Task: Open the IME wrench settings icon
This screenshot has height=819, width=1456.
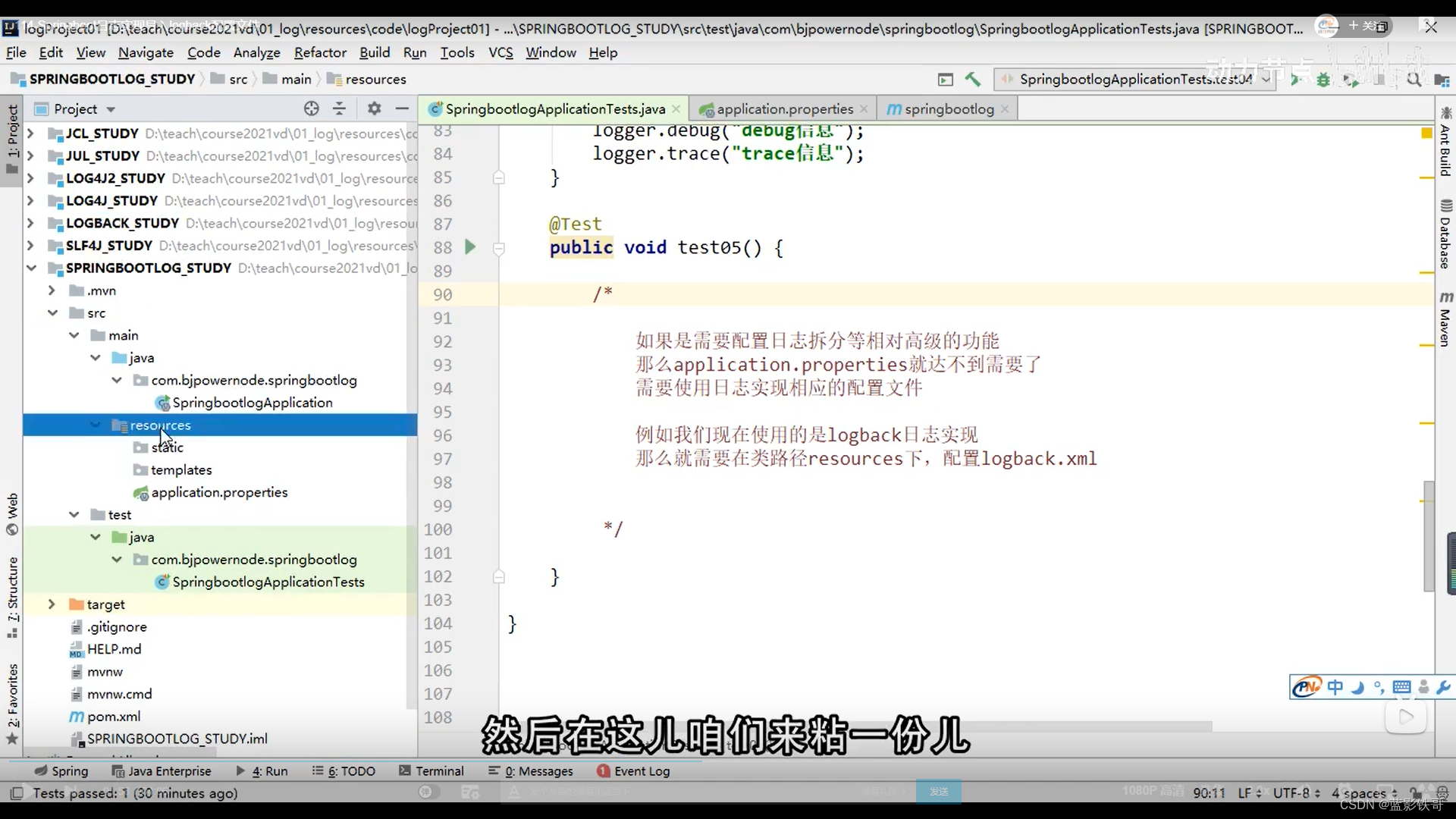Action: coord(1444,687)
